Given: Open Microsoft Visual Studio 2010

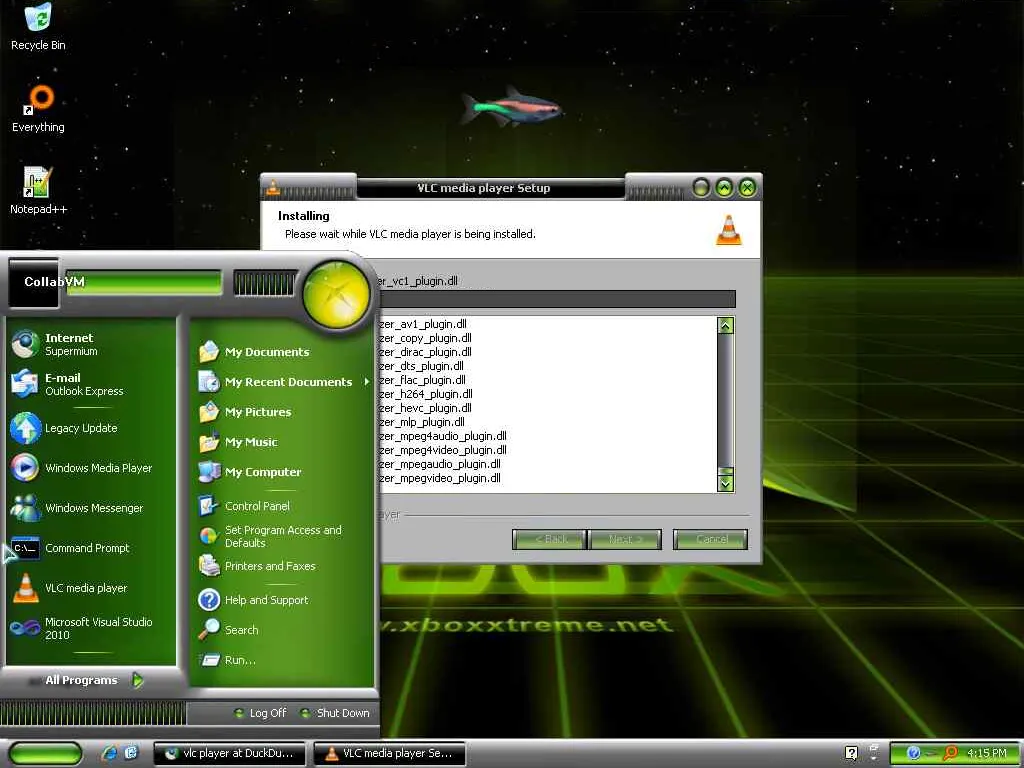Looking at the screenshot, I should click(x=91, y=628).
